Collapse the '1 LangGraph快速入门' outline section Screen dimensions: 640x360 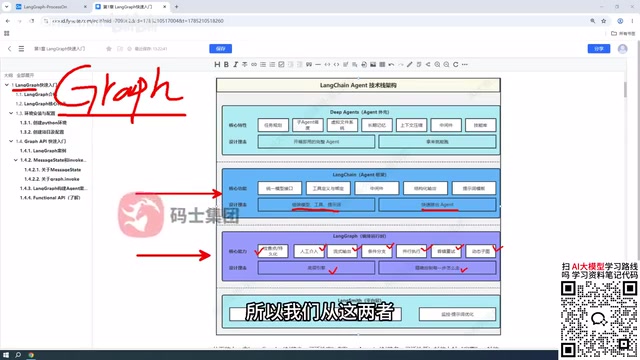[x=7, y=85]
